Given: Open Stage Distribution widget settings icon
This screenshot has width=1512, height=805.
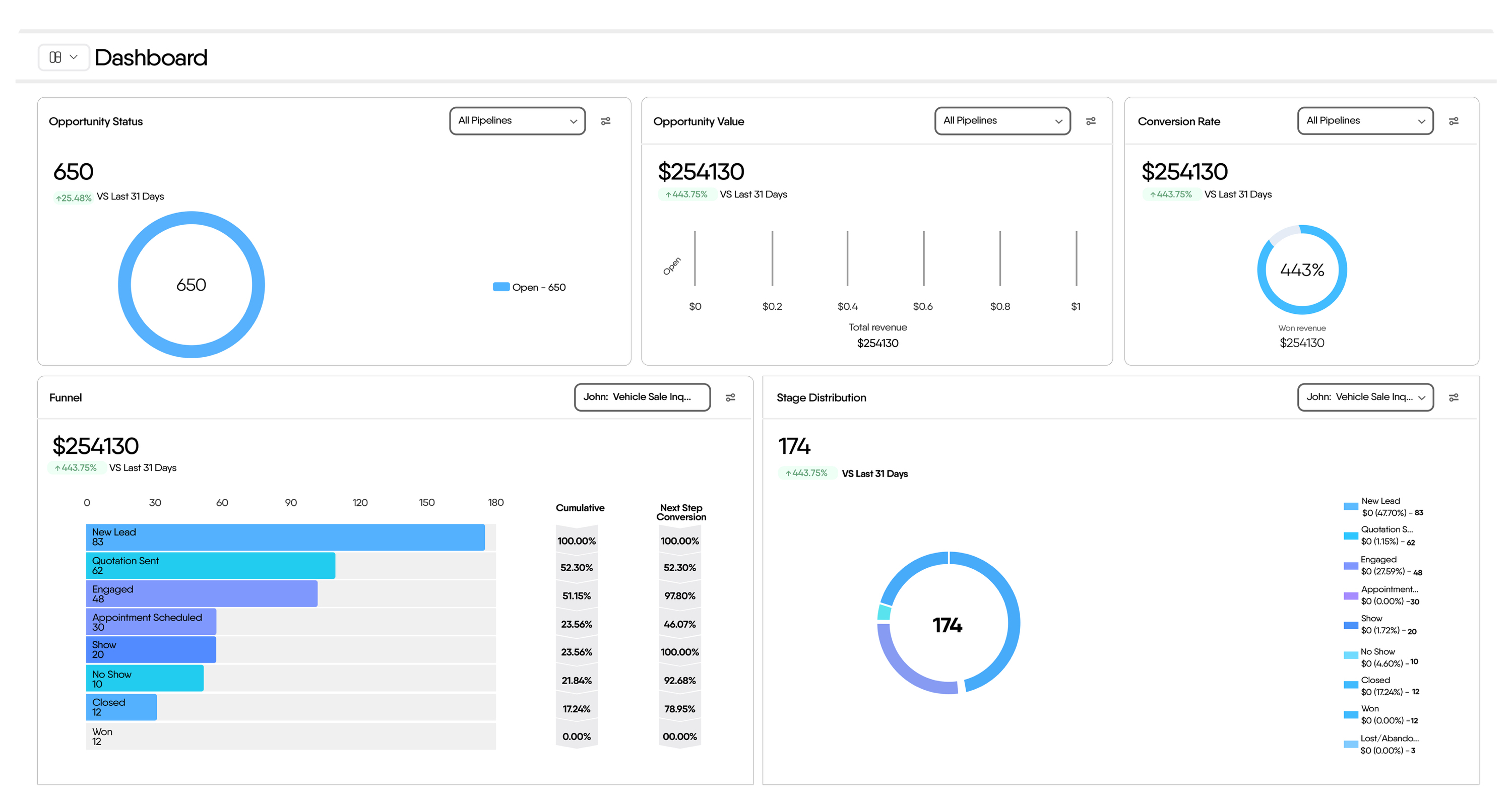Looking at the screenshot, I should (x=1454, y=398).
